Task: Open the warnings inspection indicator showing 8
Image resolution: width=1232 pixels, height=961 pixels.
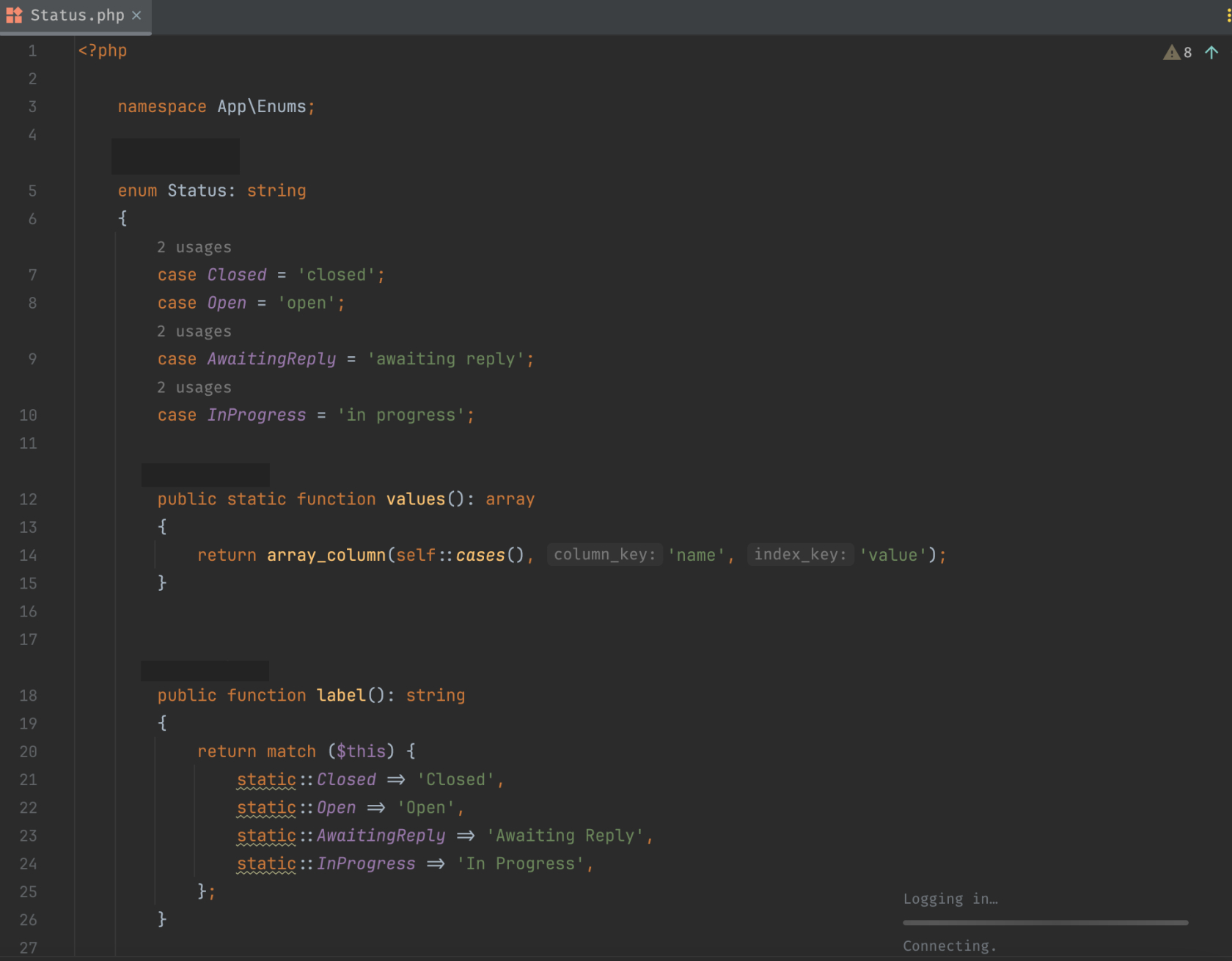Action: click(x=1178, y=53)
